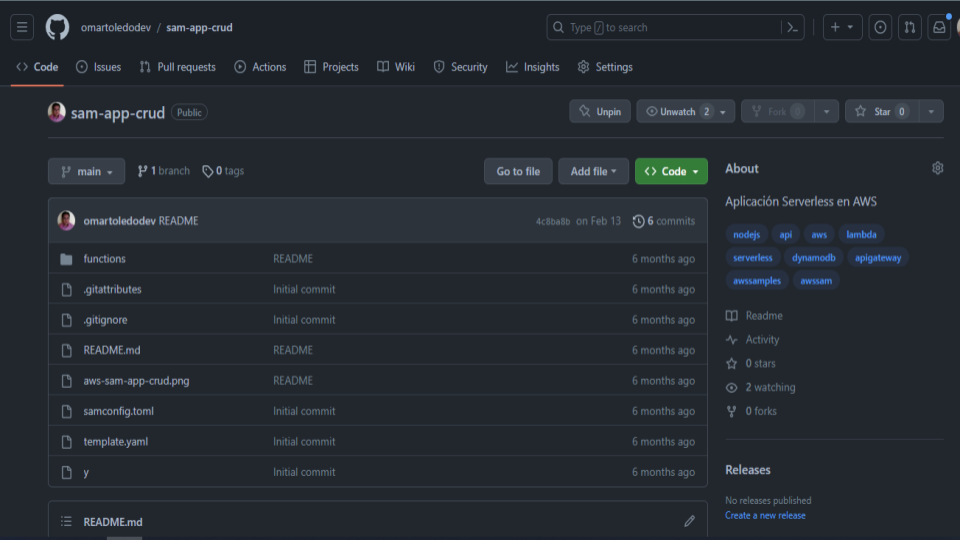Switch to the Issues tab
This screenshot has height=540, width=960.
pyautogui.click(x=99, y=67)
